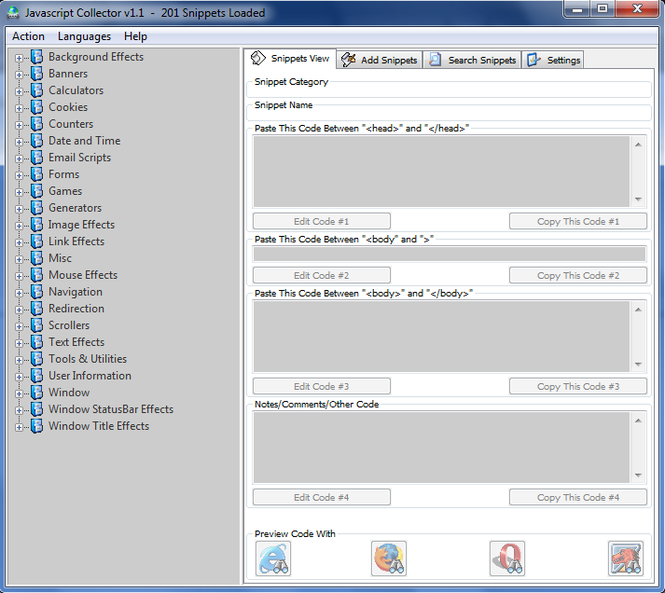Click the Banners folder icon
The height and width of the screenshot is (593, 665).
[x=37, y=74]
